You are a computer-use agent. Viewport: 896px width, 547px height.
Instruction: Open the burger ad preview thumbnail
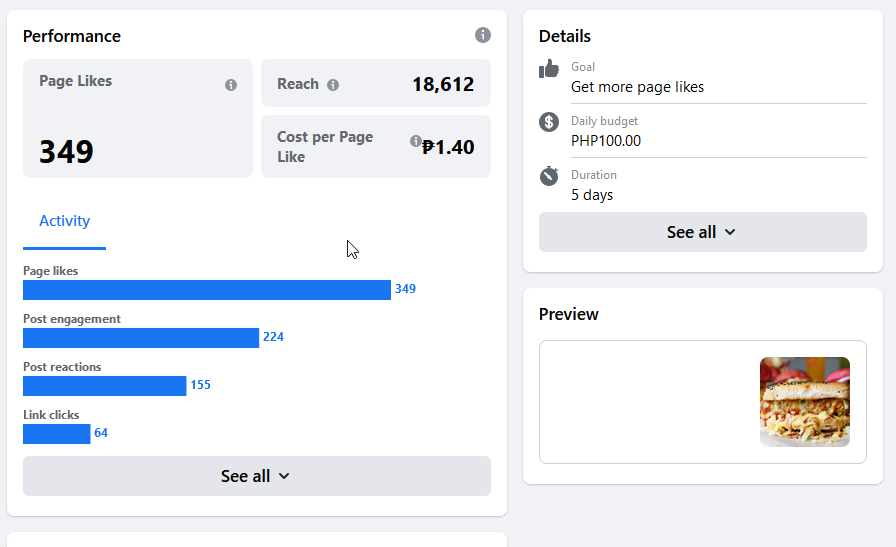point(804,402)
